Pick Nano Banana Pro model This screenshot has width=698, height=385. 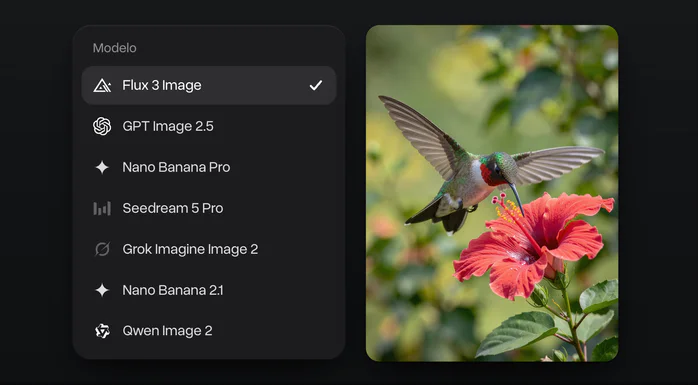209,167
